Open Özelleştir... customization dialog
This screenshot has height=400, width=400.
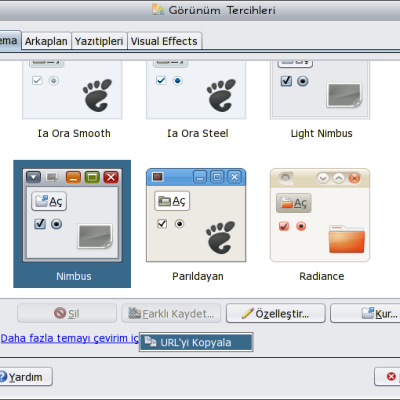click(x=276, y=313)
